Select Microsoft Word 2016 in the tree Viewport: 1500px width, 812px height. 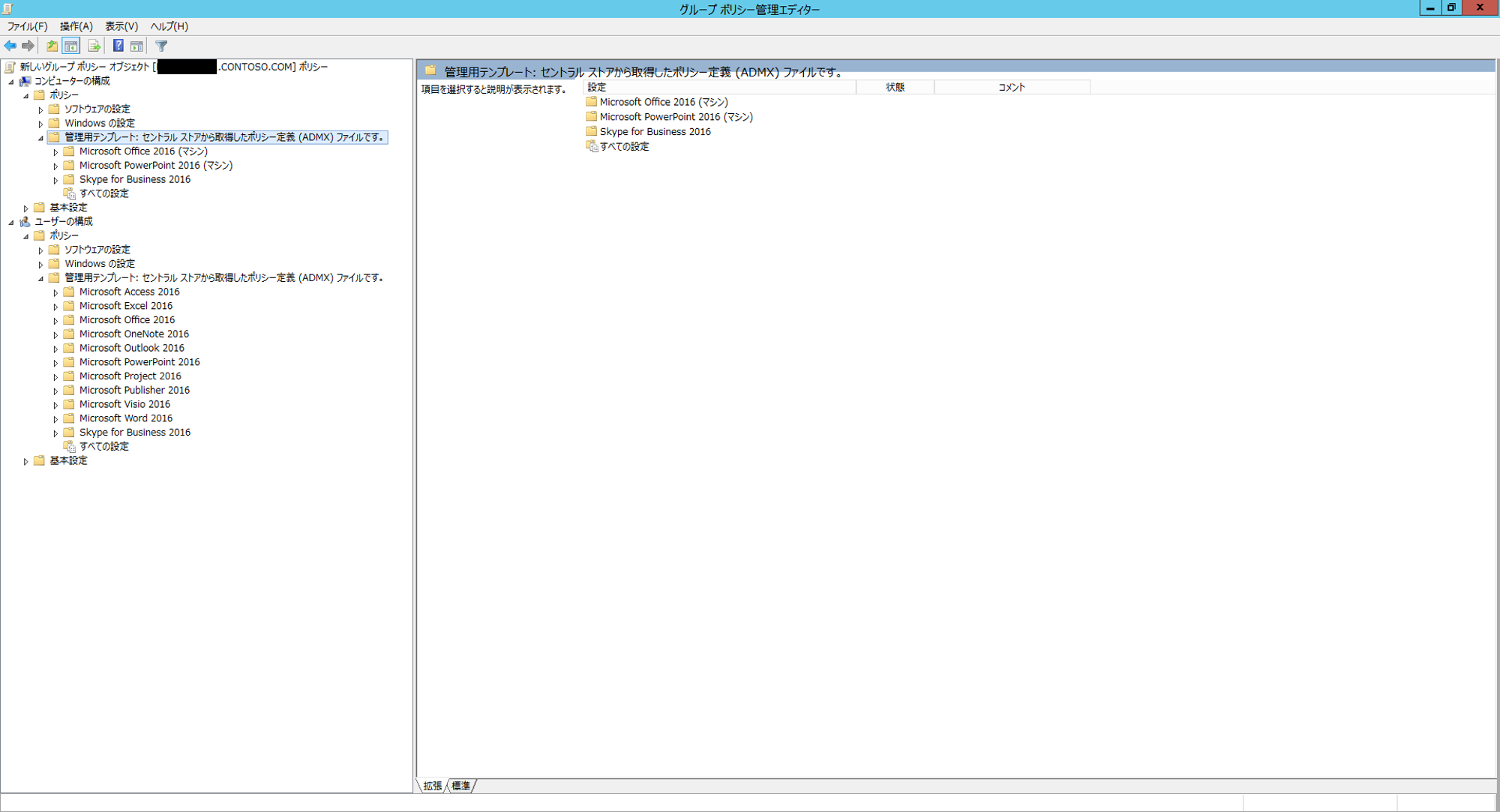126,418
